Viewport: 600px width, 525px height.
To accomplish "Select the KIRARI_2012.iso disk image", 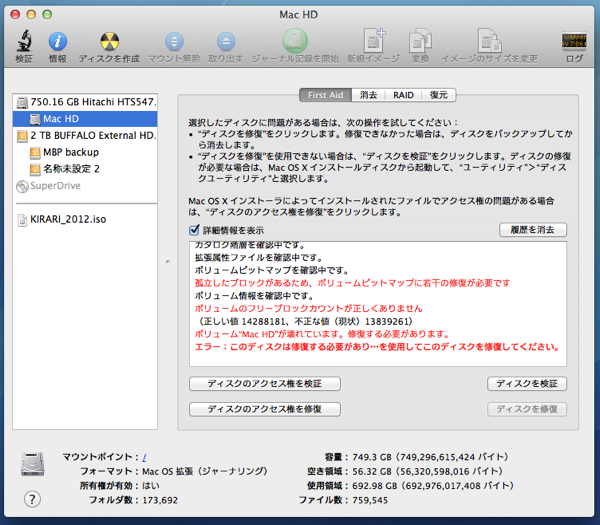I will tap(85, 219).
